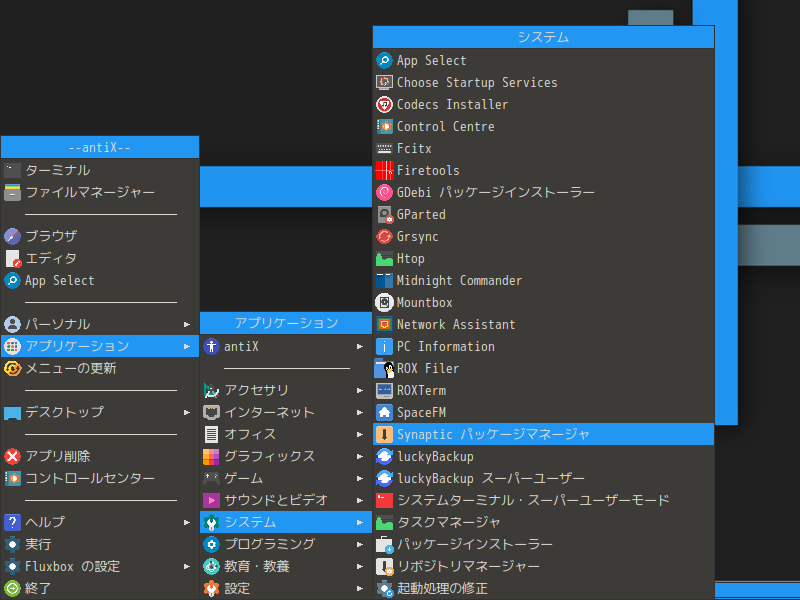Click the ブラウザ compass icon
This screenshot has width=800, height=600.
(x=12, y=236)
